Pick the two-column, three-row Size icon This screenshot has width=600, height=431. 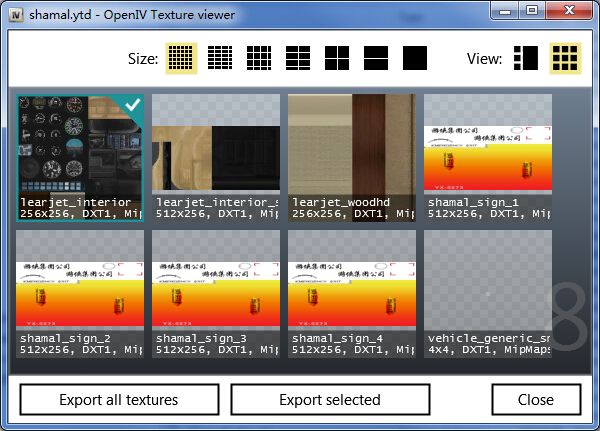(298, 58)
